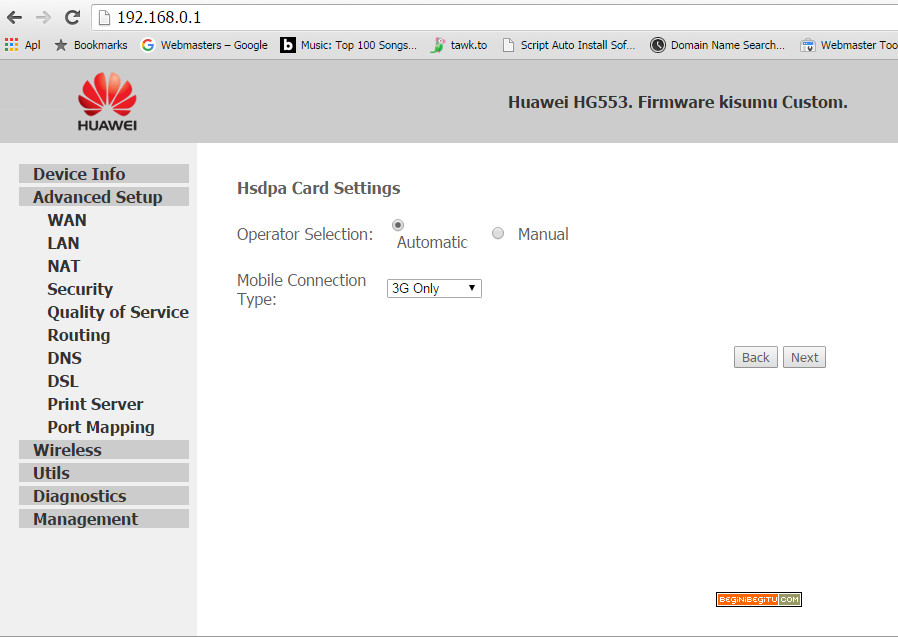This screenshot has height=637, width=898.
Task: Collapse the Advanced Setup menu
Action: pyautogui.click(x=104, y=196)
